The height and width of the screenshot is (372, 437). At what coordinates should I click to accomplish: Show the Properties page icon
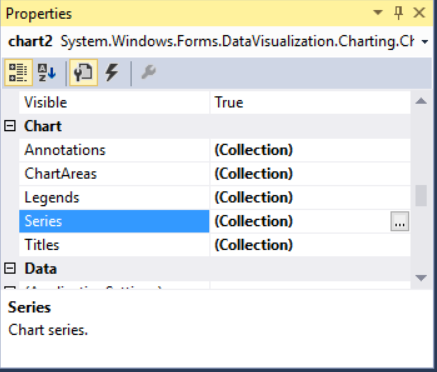(83, 72)
